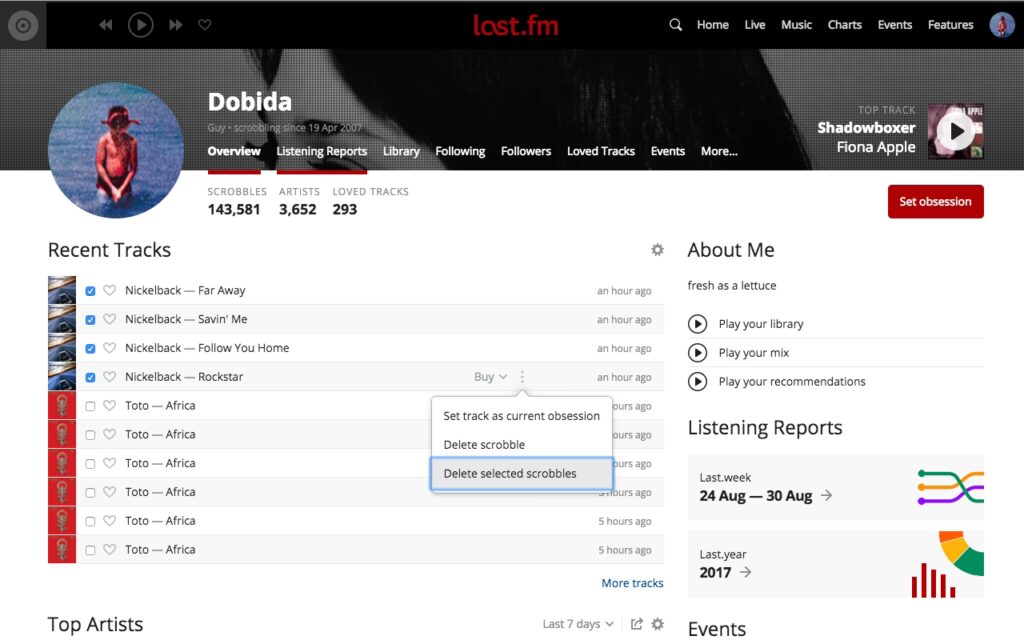Viewport: 1024px width, 640px height.
Task: Open three-dot menu on Rockstar row
Action: [522, 377]
